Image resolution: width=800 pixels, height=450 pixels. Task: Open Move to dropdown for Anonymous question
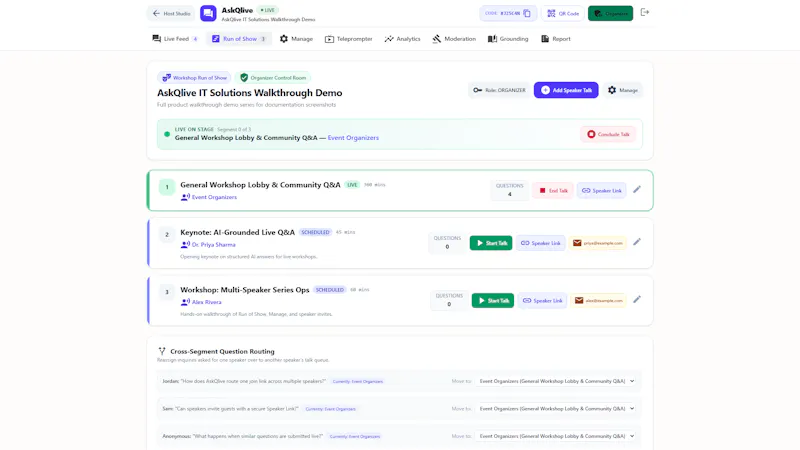pyautogui.click(x=557, y=436)
